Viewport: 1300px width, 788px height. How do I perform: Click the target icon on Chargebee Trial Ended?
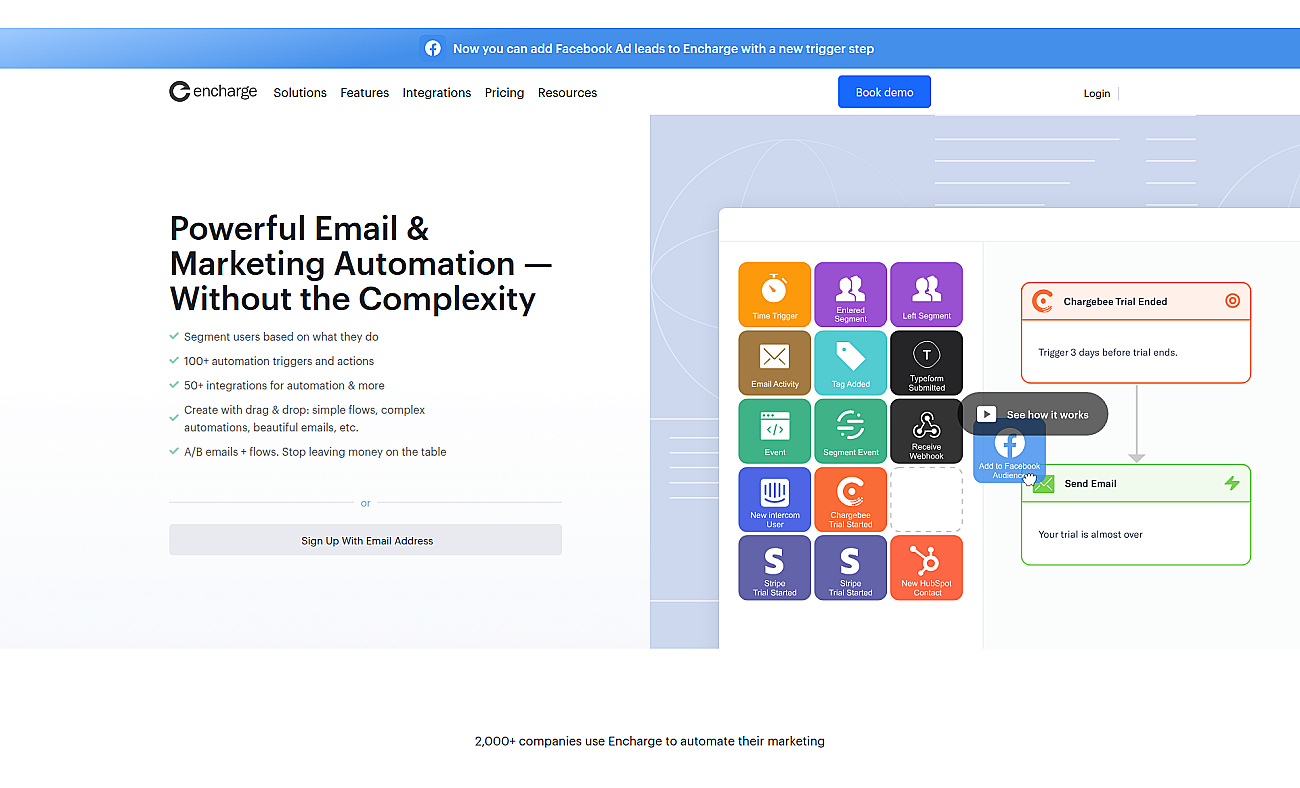1232,300
